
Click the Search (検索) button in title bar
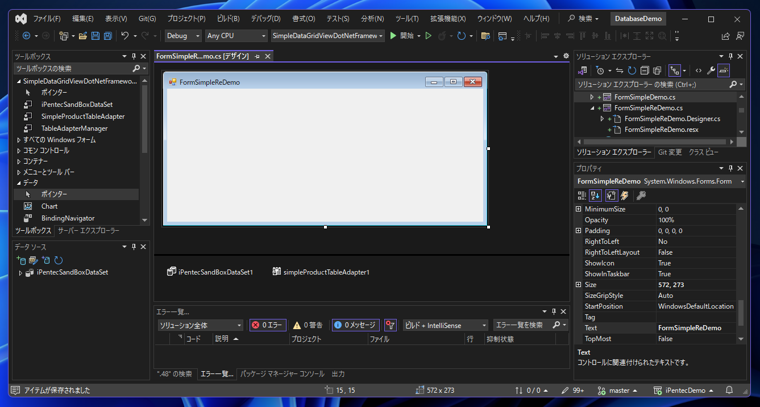pyautogui.click(x=583, y=19)
